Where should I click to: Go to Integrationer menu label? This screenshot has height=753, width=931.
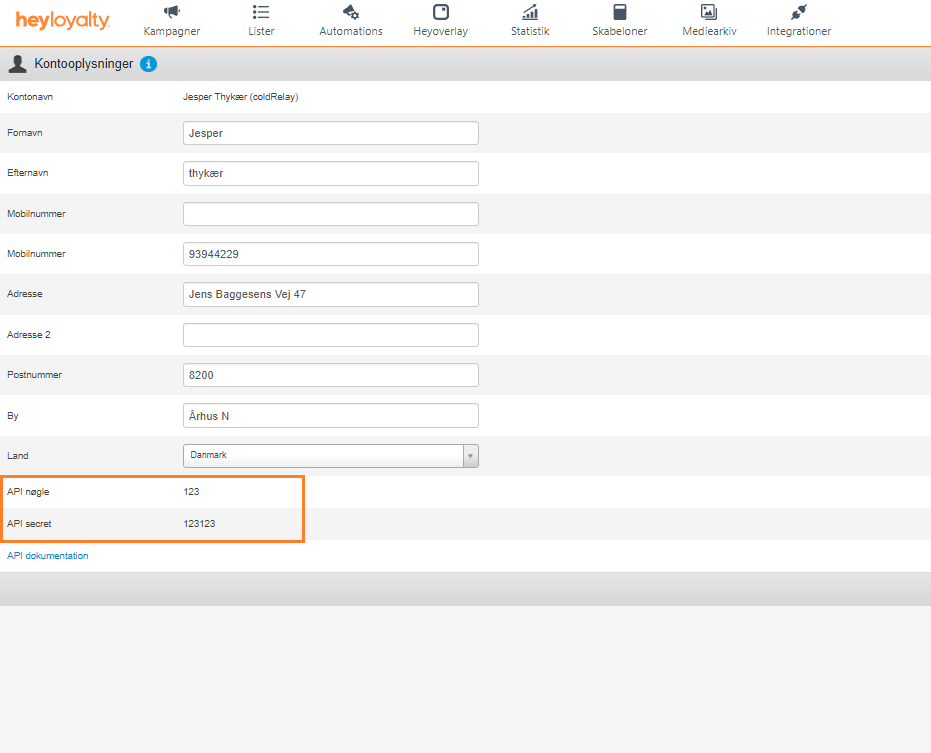tap(799, 31)
